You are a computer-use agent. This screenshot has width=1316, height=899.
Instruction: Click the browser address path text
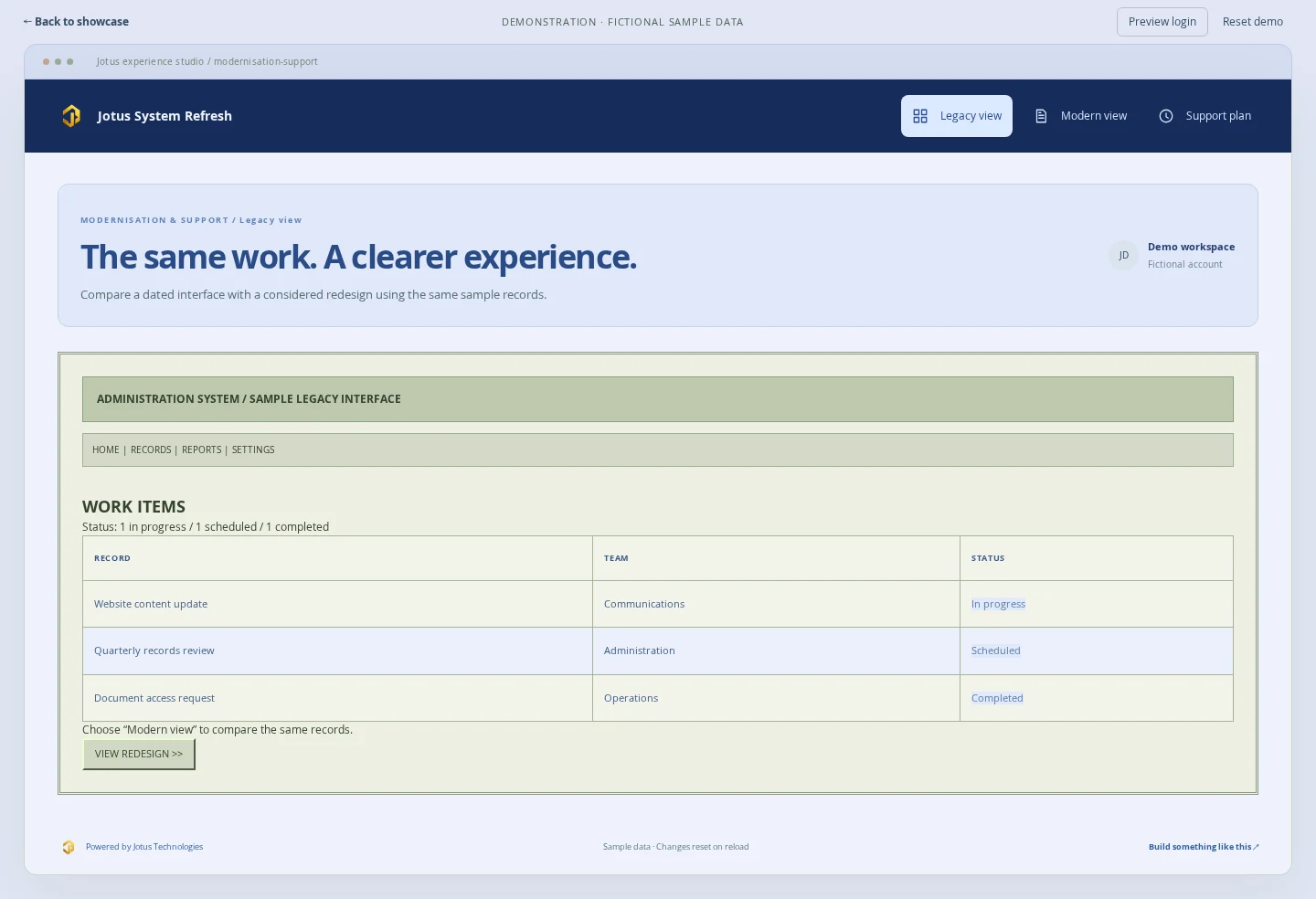click(x=207, y=61)
